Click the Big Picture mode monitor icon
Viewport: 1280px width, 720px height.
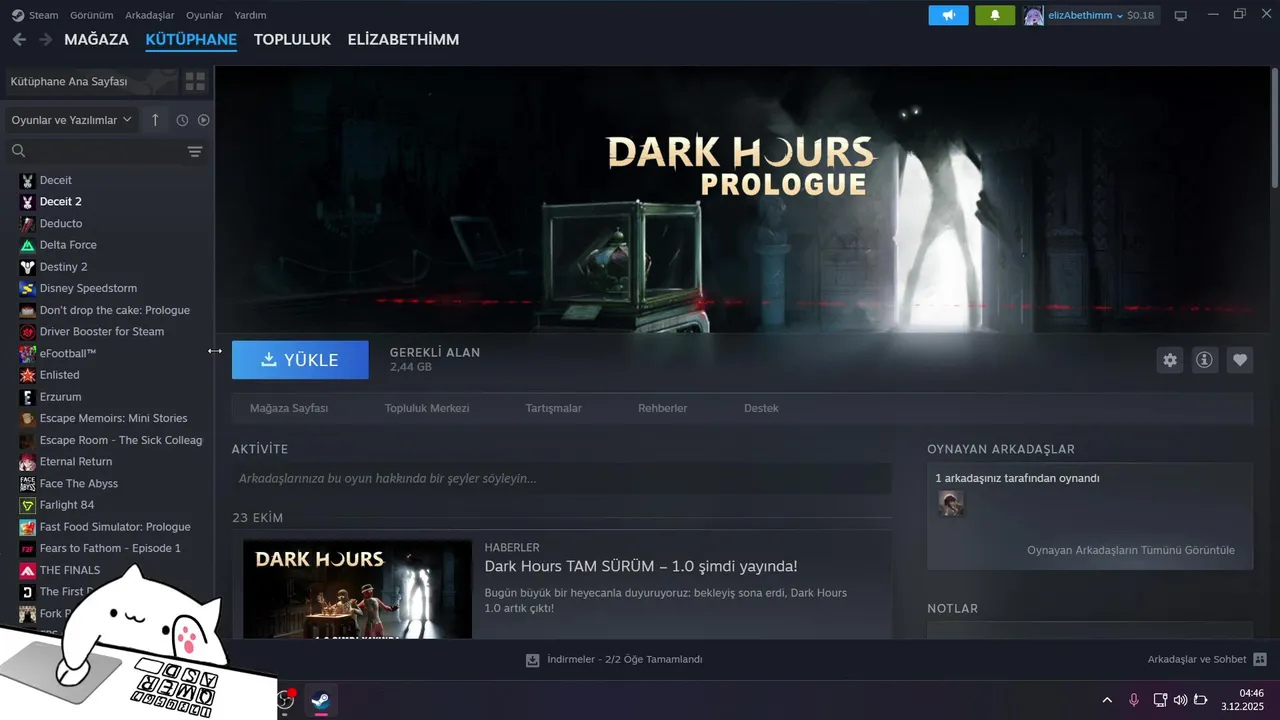(x=1180, y=15)
